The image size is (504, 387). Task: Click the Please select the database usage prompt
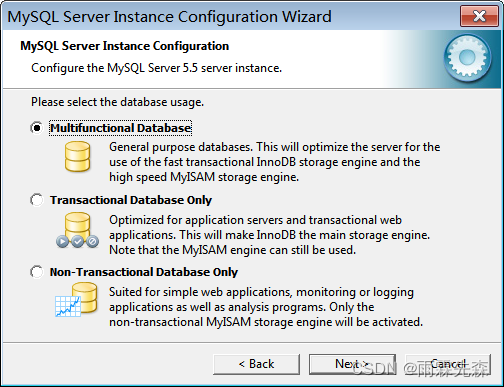[x=117, y=102]
